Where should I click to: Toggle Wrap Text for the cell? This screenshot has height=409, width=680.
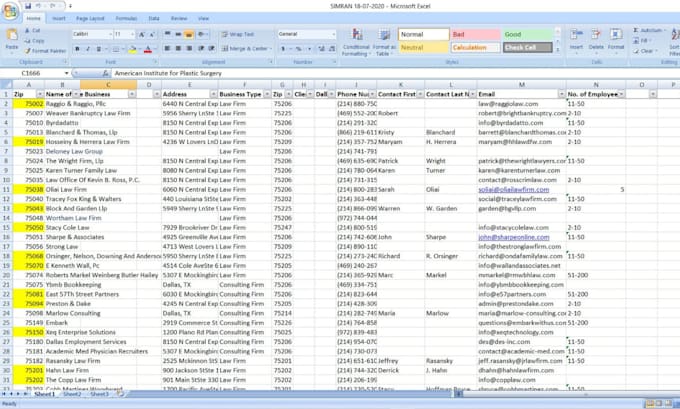tap(237, 34)
